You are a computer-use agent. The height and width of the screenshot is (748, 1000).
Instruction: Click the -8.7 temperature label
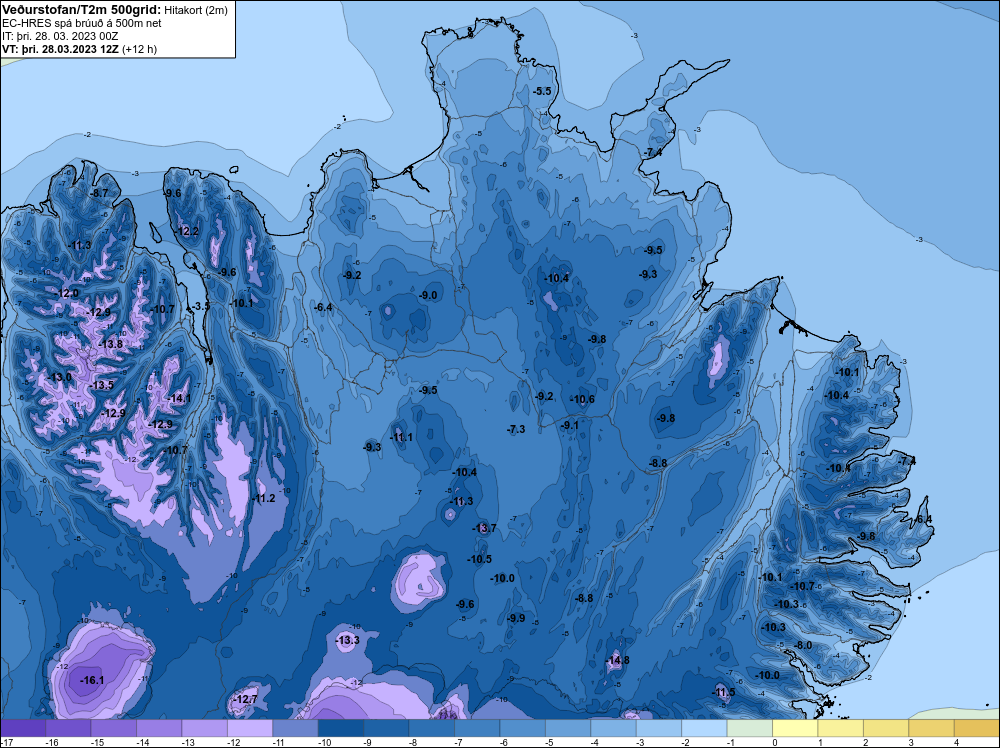[99, 193]
